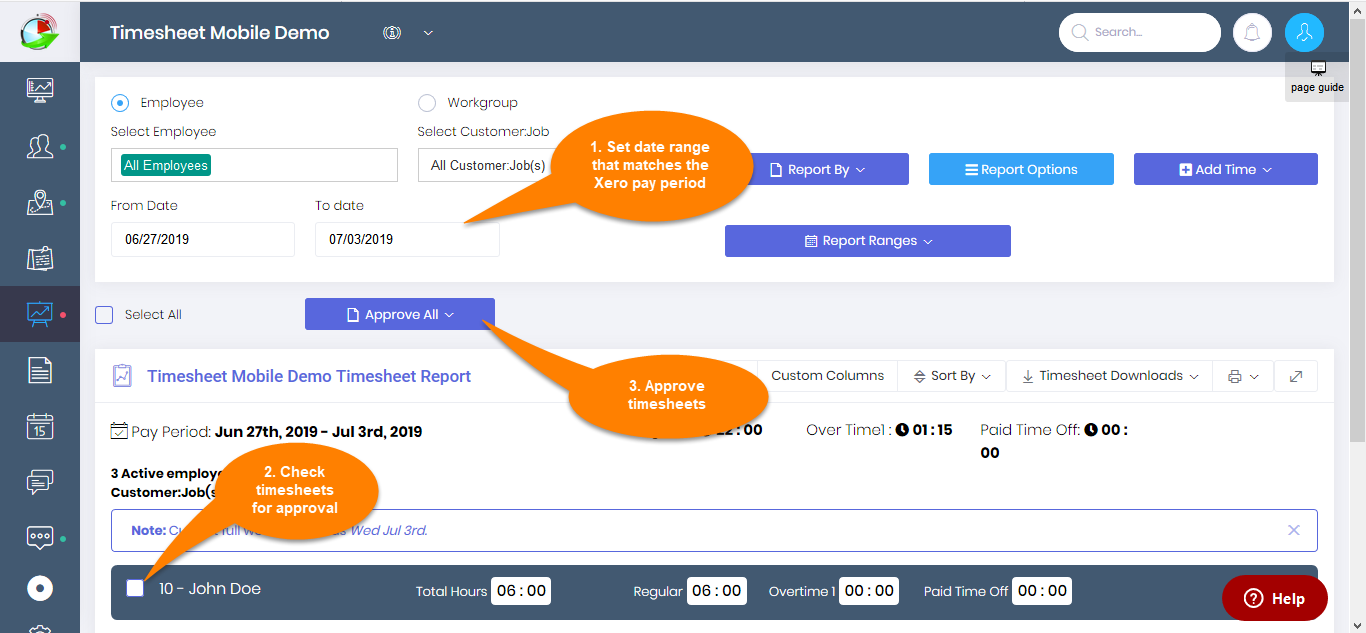Viewport: 1366px width, 633px height.
Task: Open the Add Time dropdown
Action: click(1225, 169)
